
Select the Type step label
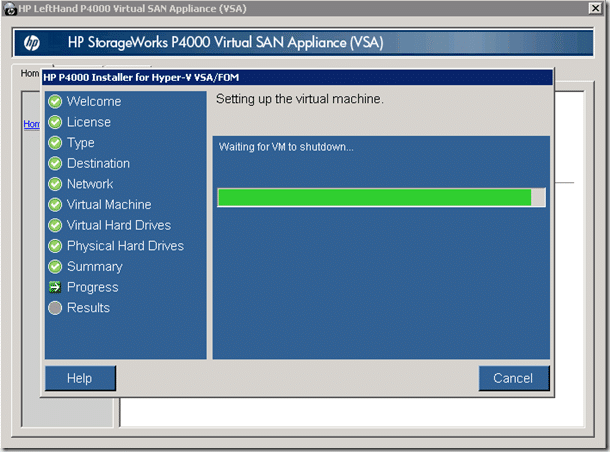[81, 143]
